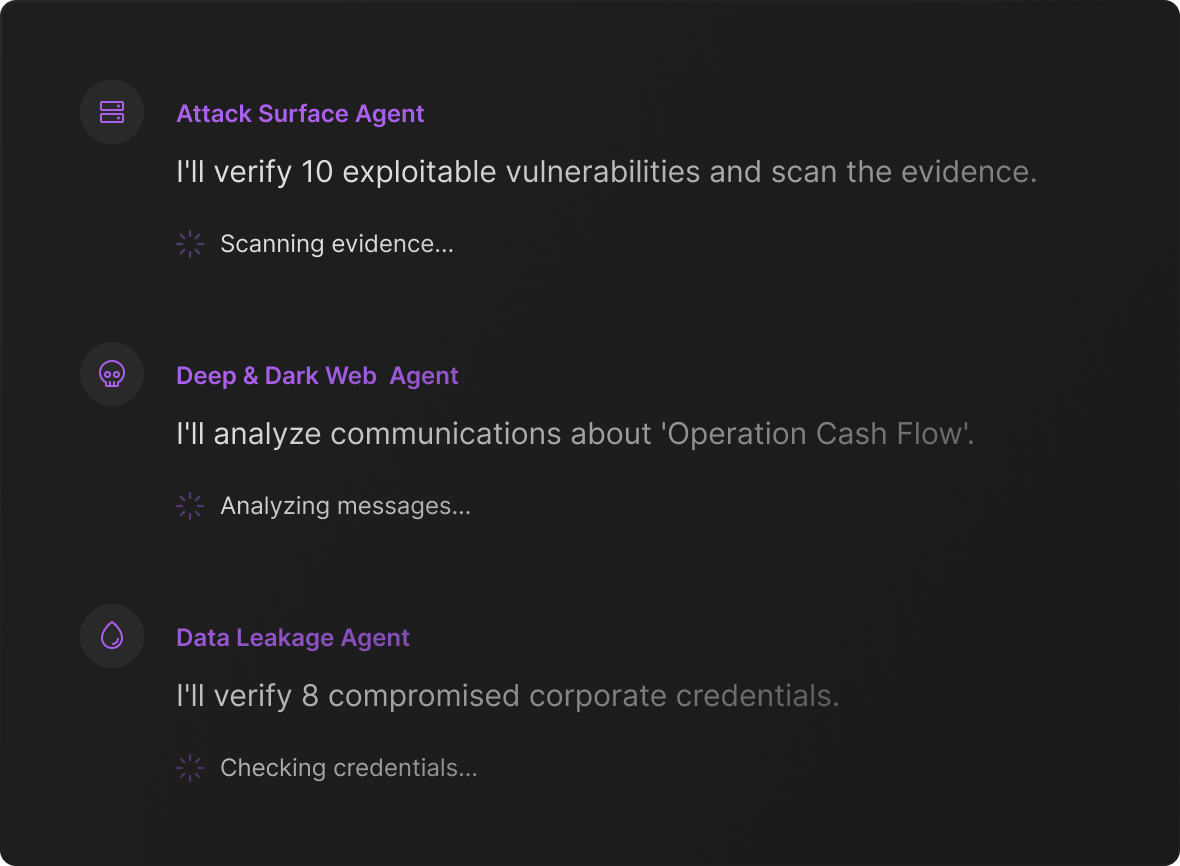Click the quoted 'Operation Cash Flow' text
This screenshot has width=1180, height=866.
click(x=817, y=434)
